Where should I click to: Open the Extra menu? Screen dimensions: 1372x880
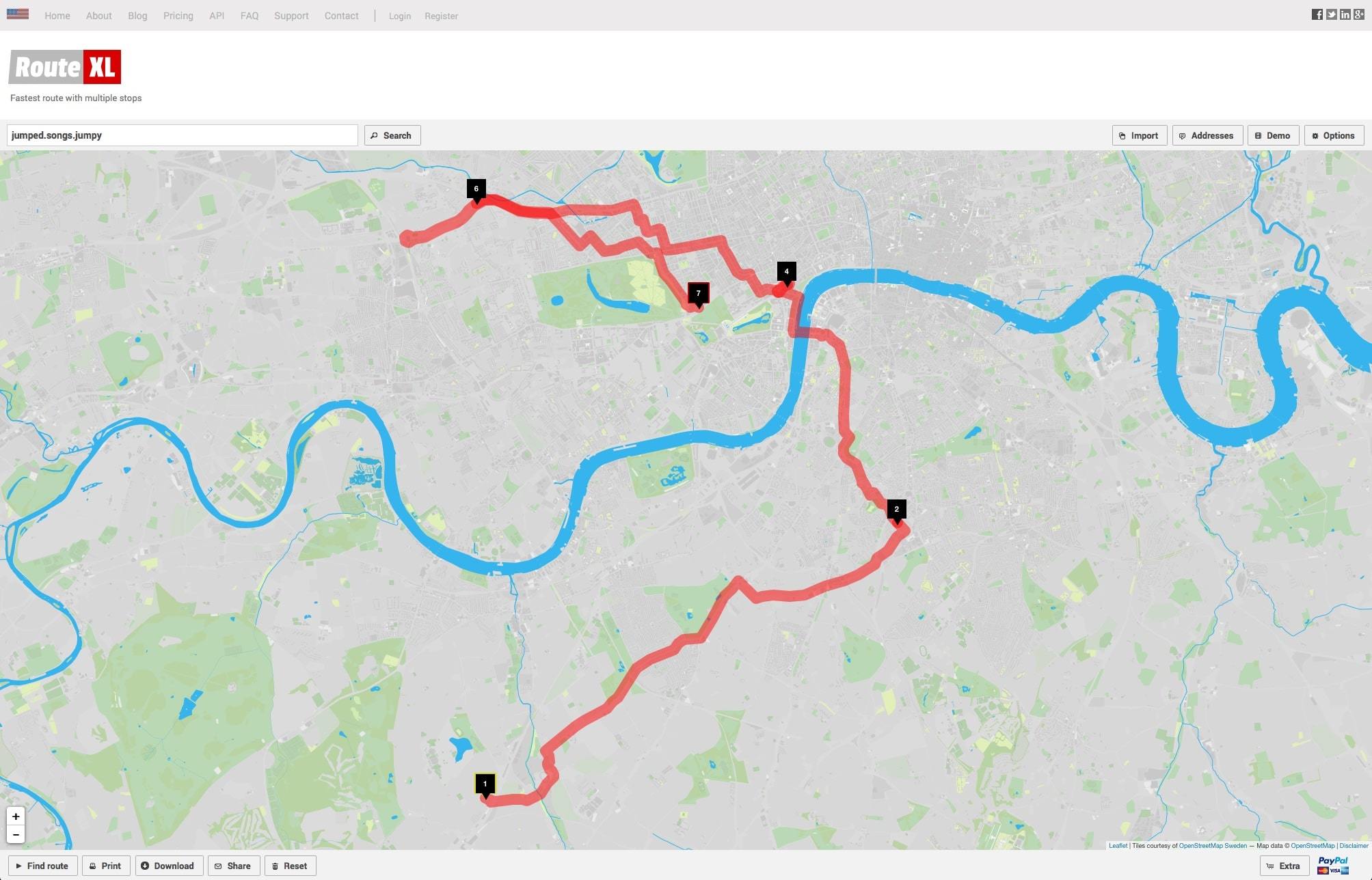[1283, 866]
